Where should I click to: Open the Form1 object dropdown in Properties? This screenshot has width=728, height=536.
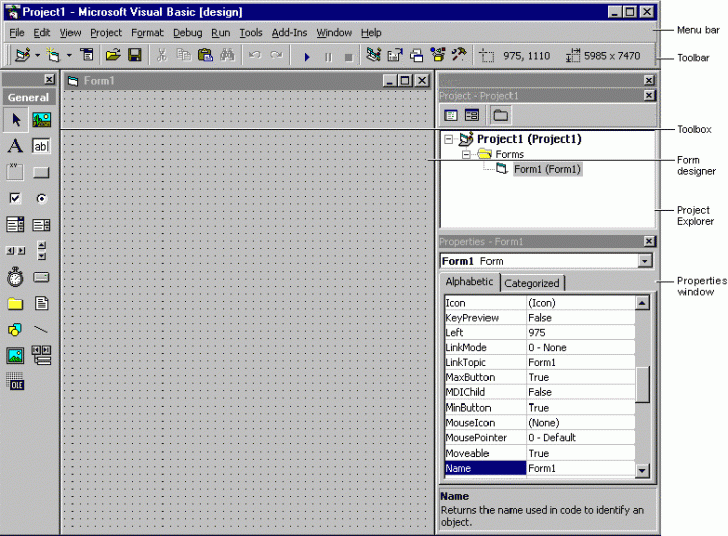[645, 261]
